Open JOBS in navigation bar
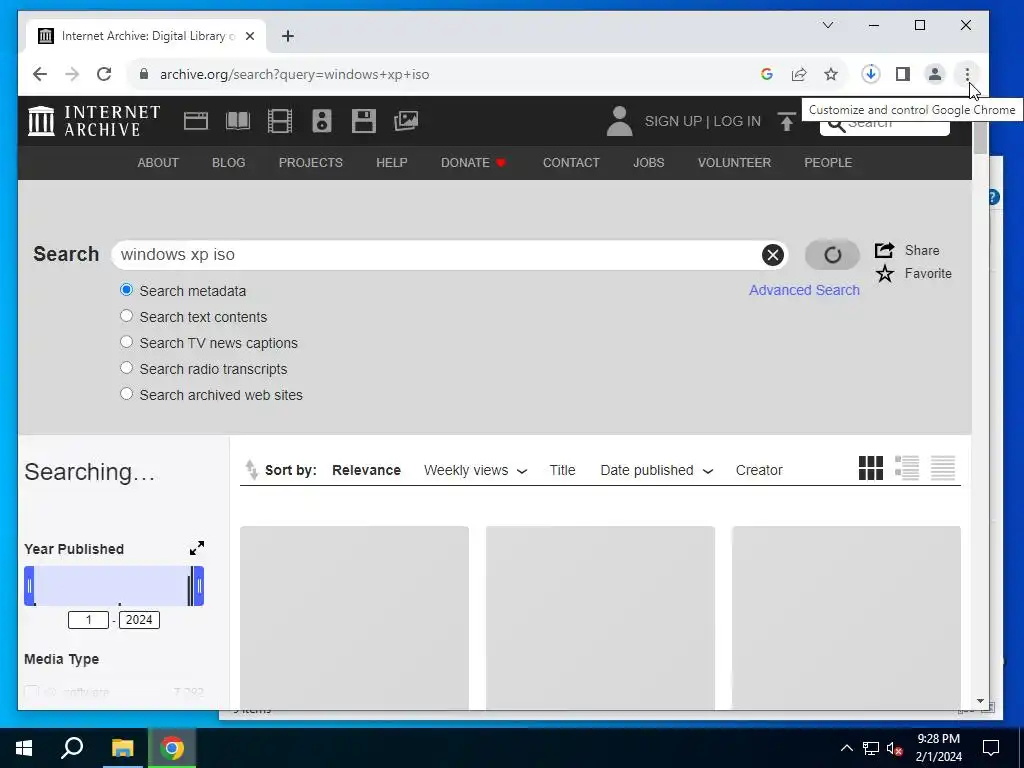This screenshot has width=1024, height=768. [648, 163]
